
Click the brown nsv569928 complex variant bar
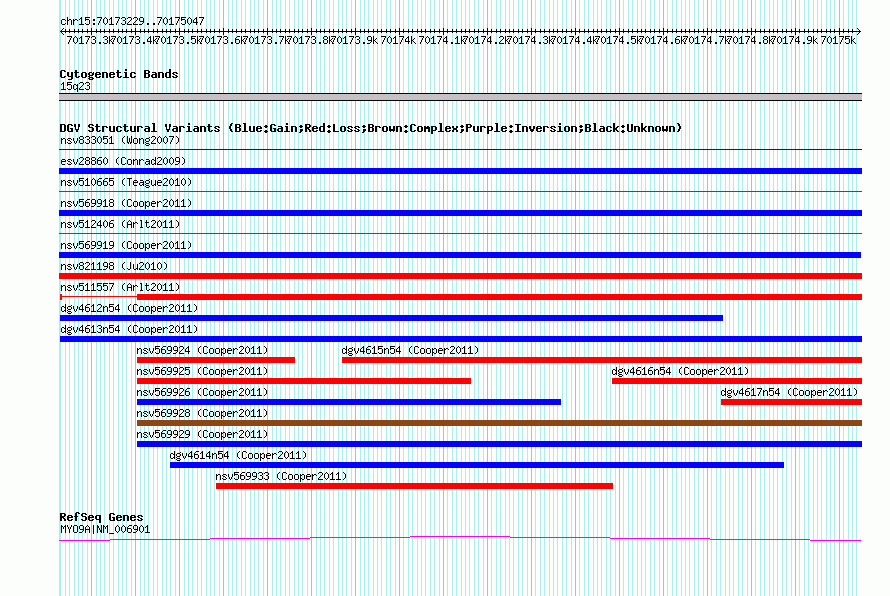499,423
